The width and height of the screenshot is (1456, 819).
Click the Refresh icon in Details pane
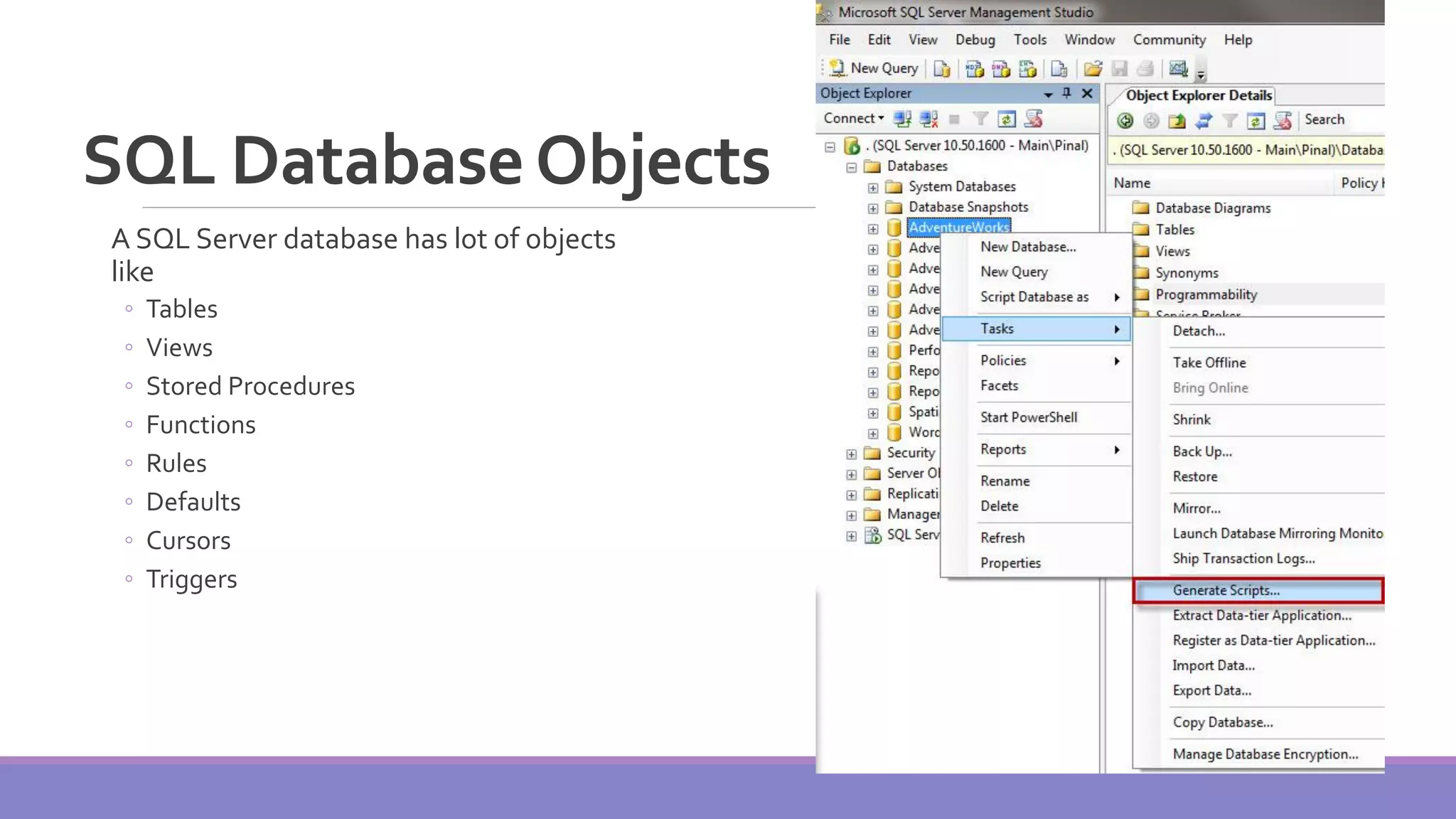(x=1256, y=121)
